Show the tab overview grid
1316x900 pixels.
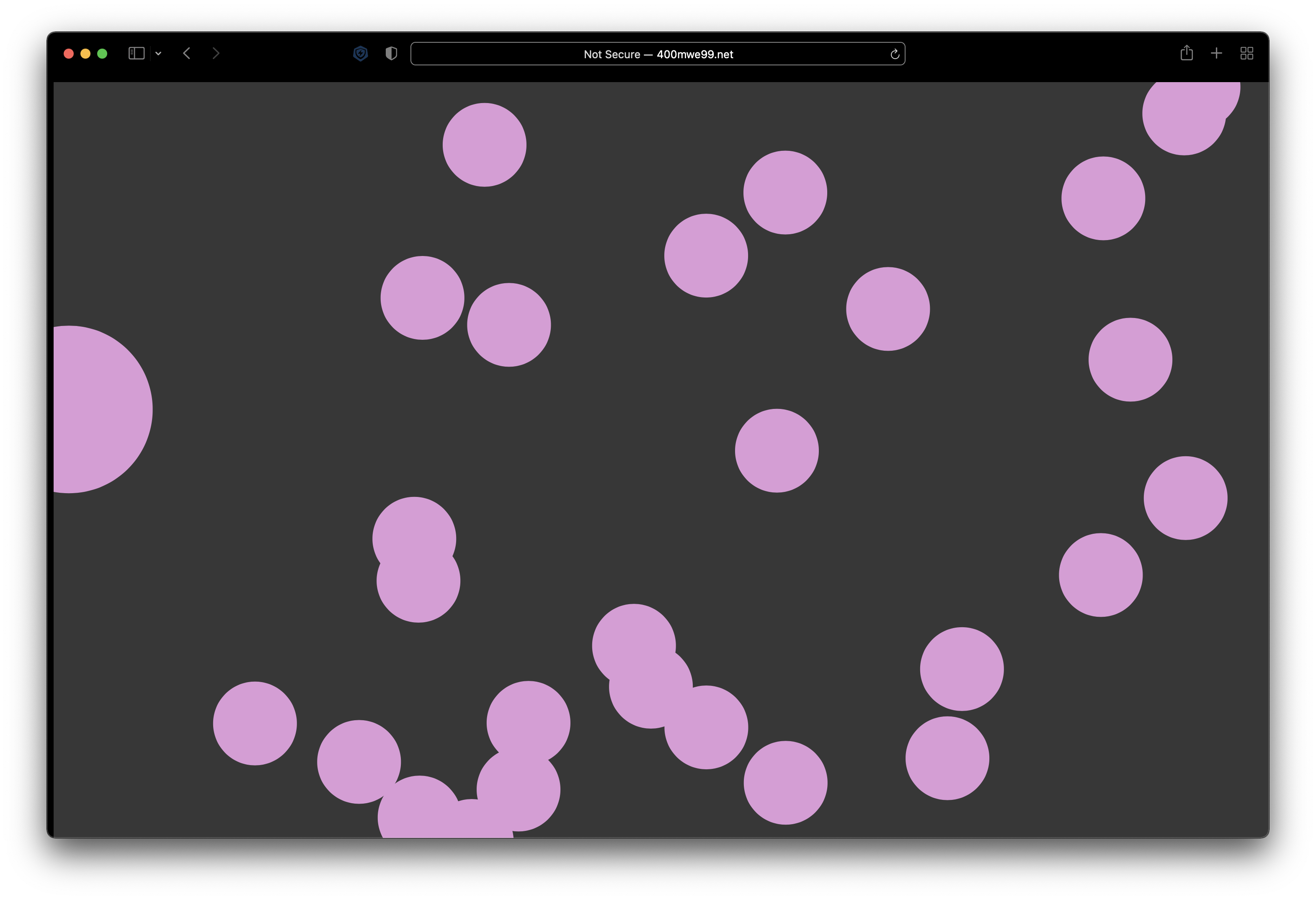pyautogui.click(x=1246, y=53)
